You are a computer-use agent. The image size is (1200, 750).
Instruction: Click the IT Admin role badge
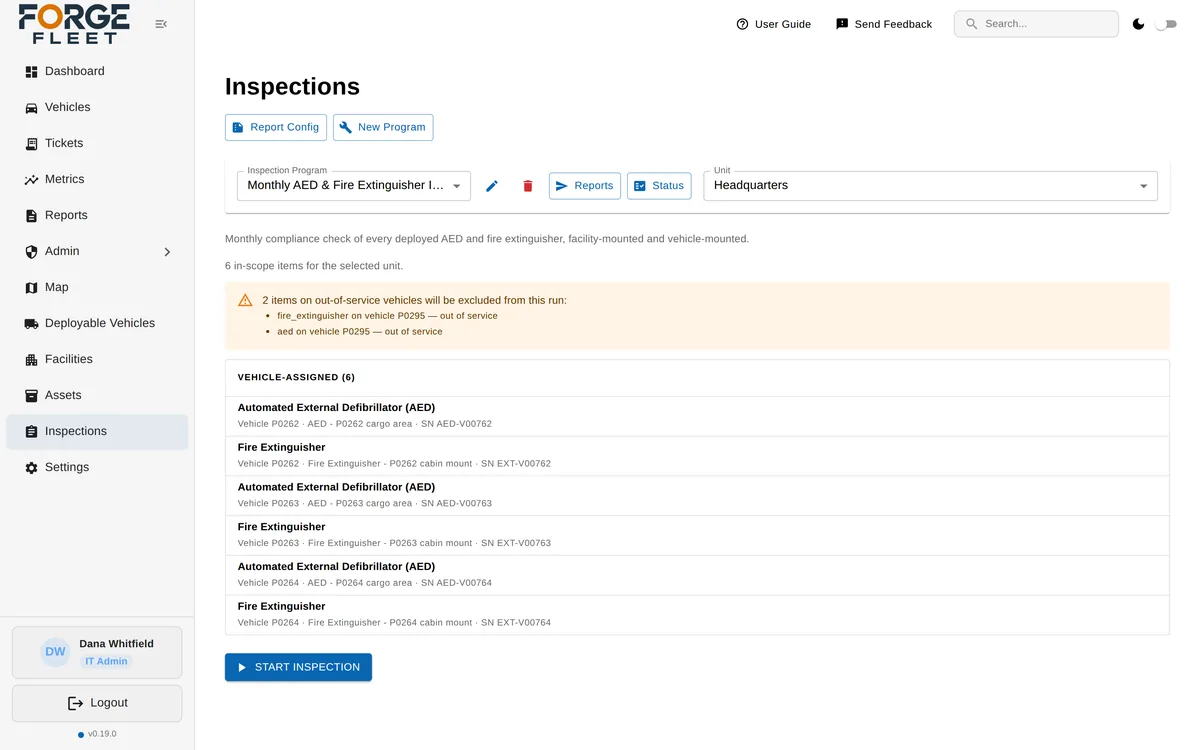(106, 661)
